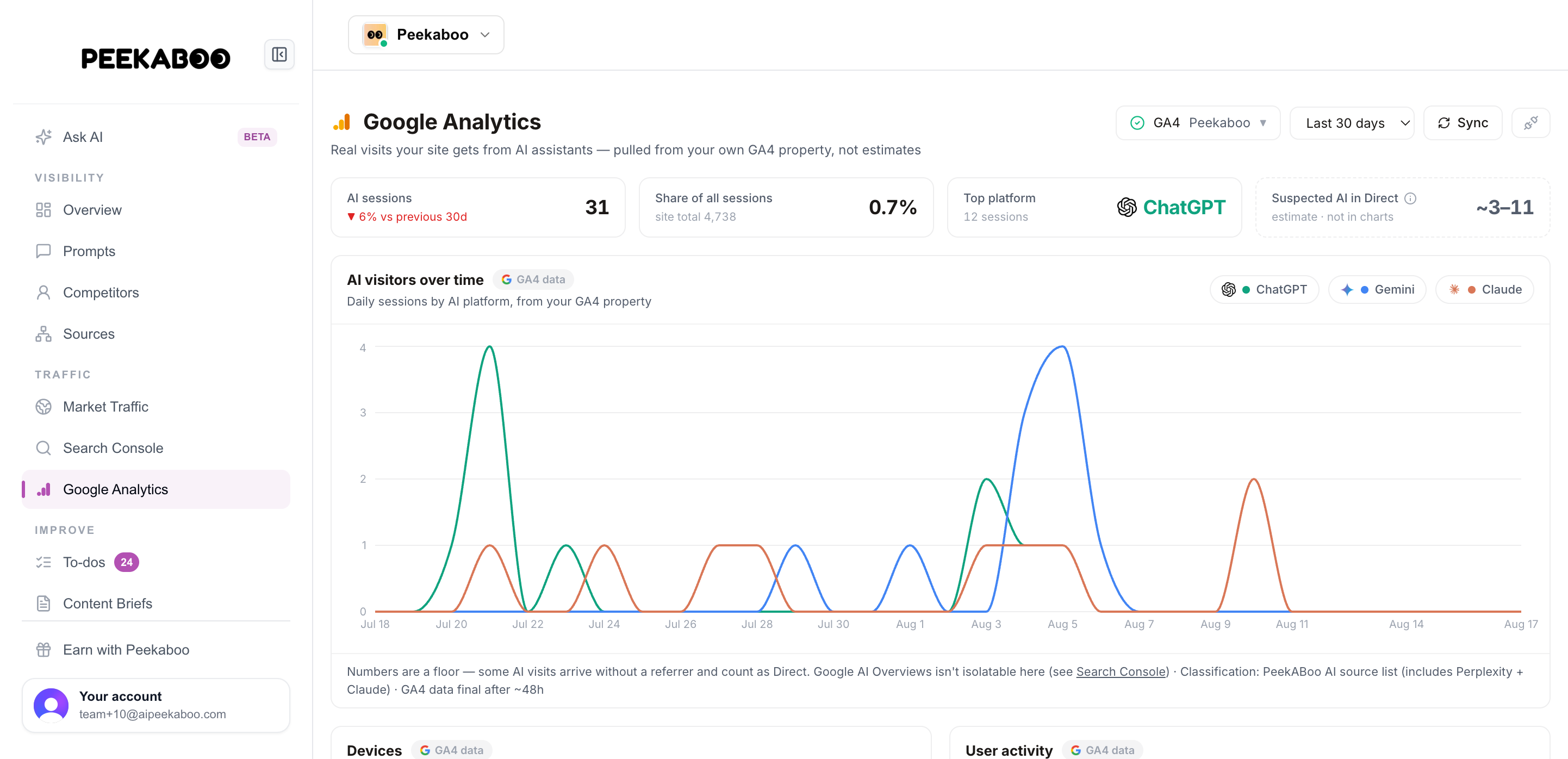
Task: Open the To-dos list
Action: (156, 562)
